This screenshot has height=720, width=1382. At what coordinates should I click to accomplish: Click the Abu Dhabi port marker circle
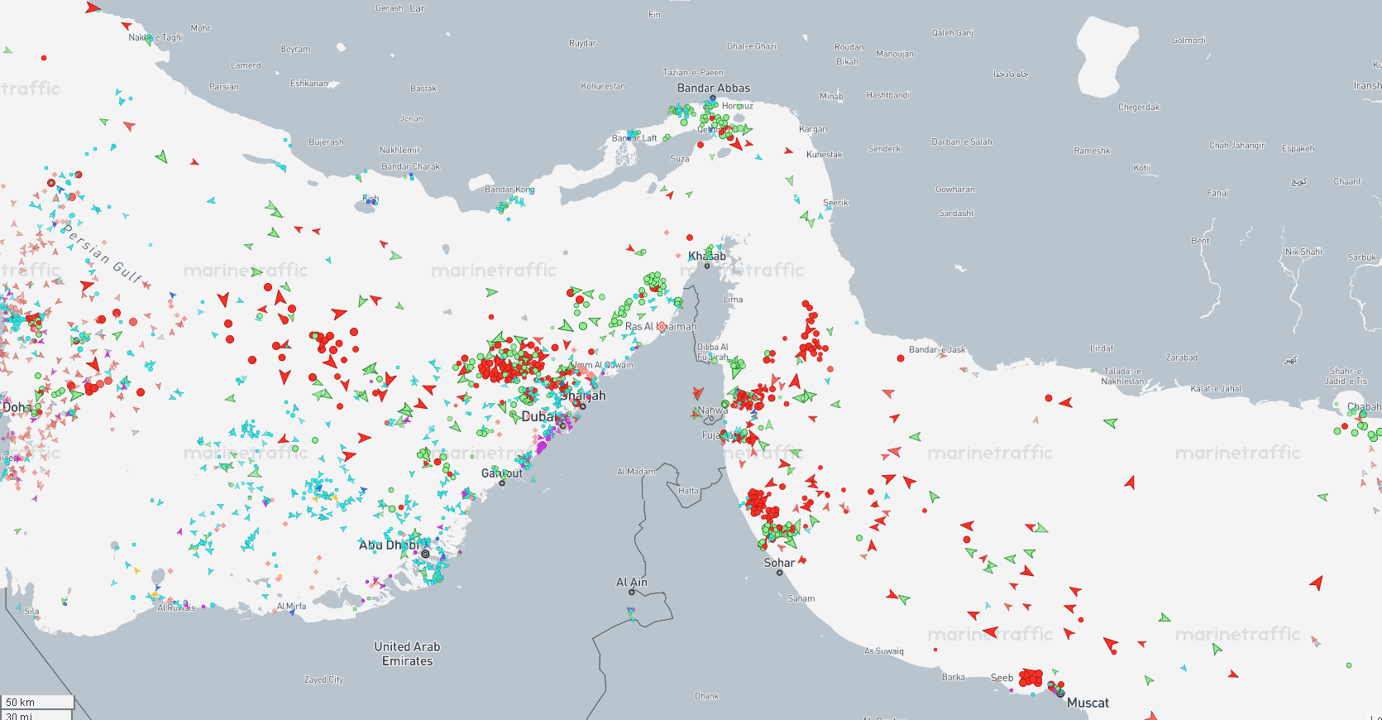[x=425, y=554]
